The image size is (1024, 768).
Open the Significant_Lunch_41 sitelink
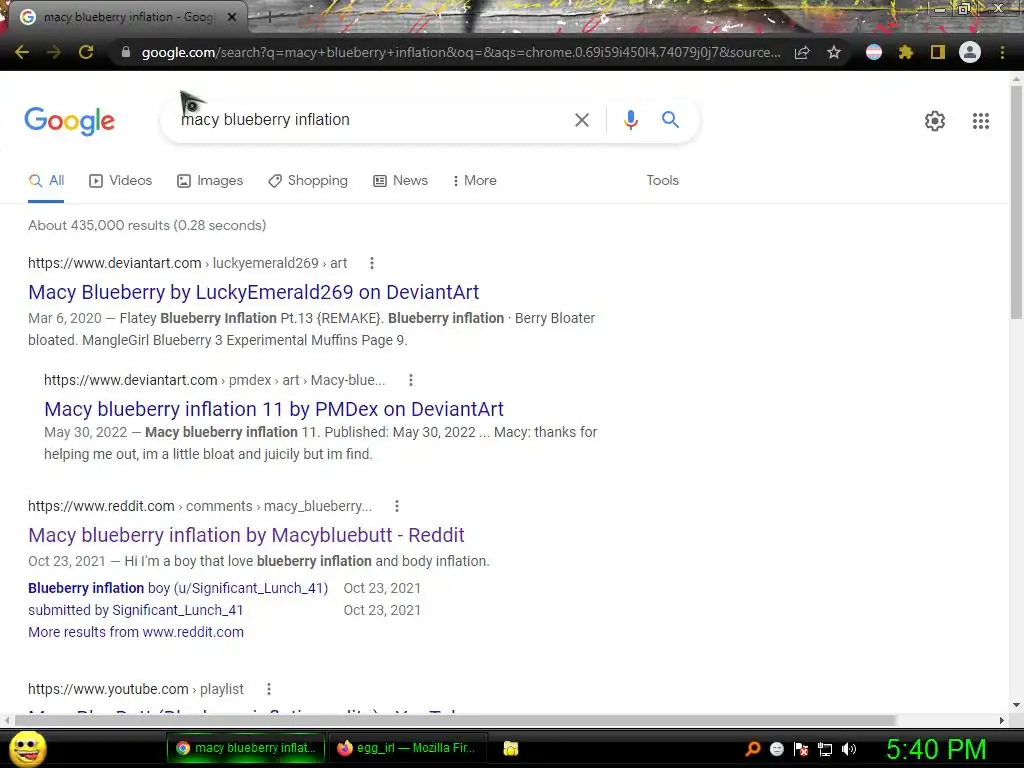178,588
